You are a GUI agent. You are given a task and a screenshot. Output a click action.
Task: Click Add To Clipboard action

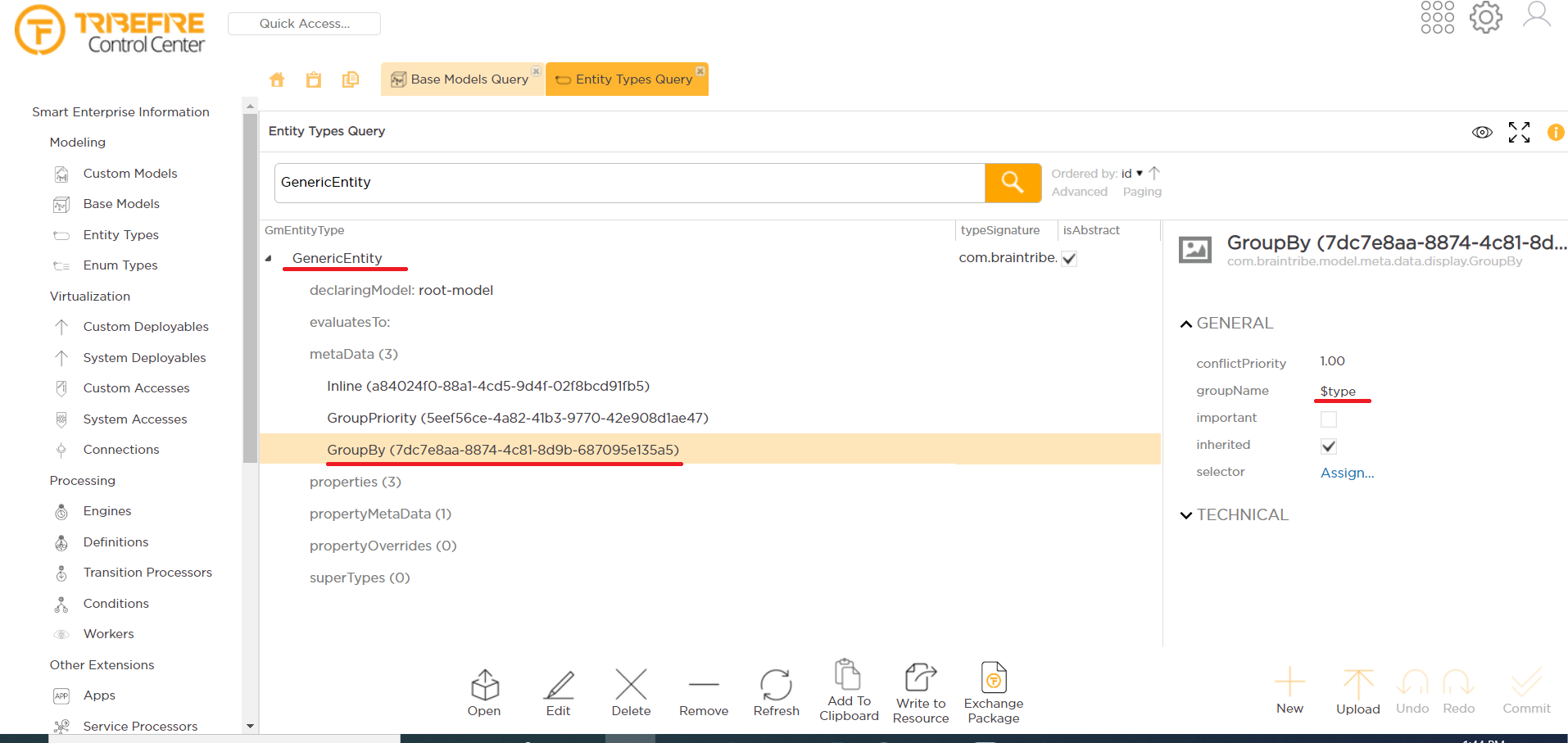[x=848, y=691]
